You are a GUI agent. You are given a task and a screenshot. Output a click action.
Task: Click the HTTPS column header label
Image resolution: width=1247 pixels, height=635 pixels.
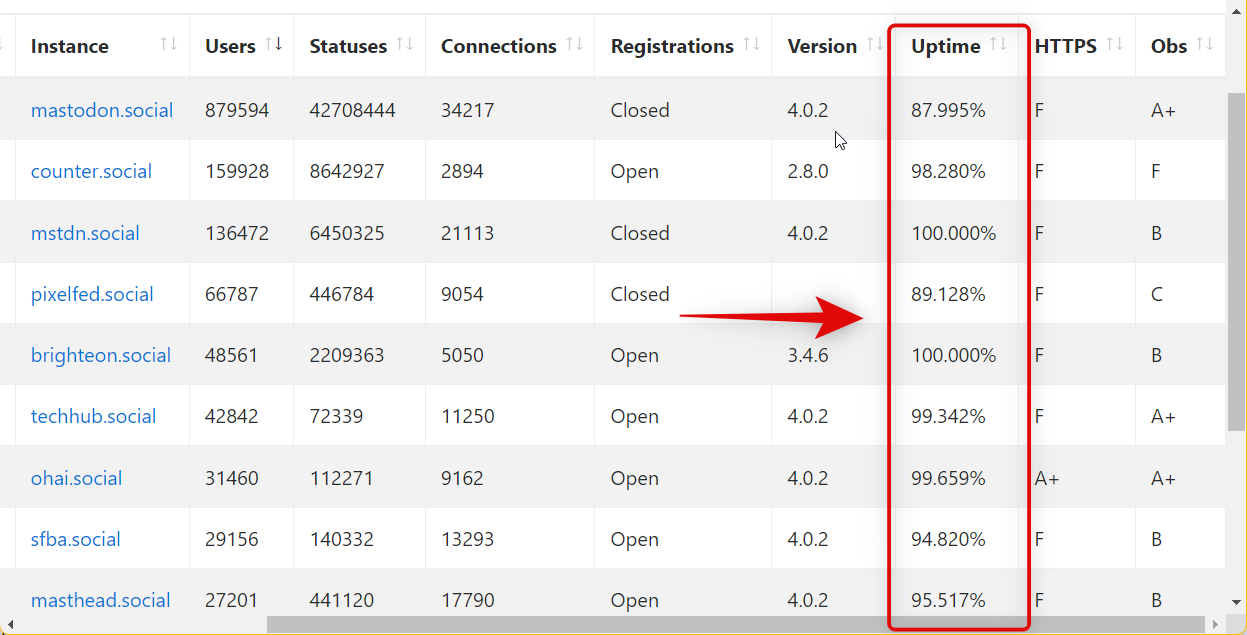tap(1066, 46)
